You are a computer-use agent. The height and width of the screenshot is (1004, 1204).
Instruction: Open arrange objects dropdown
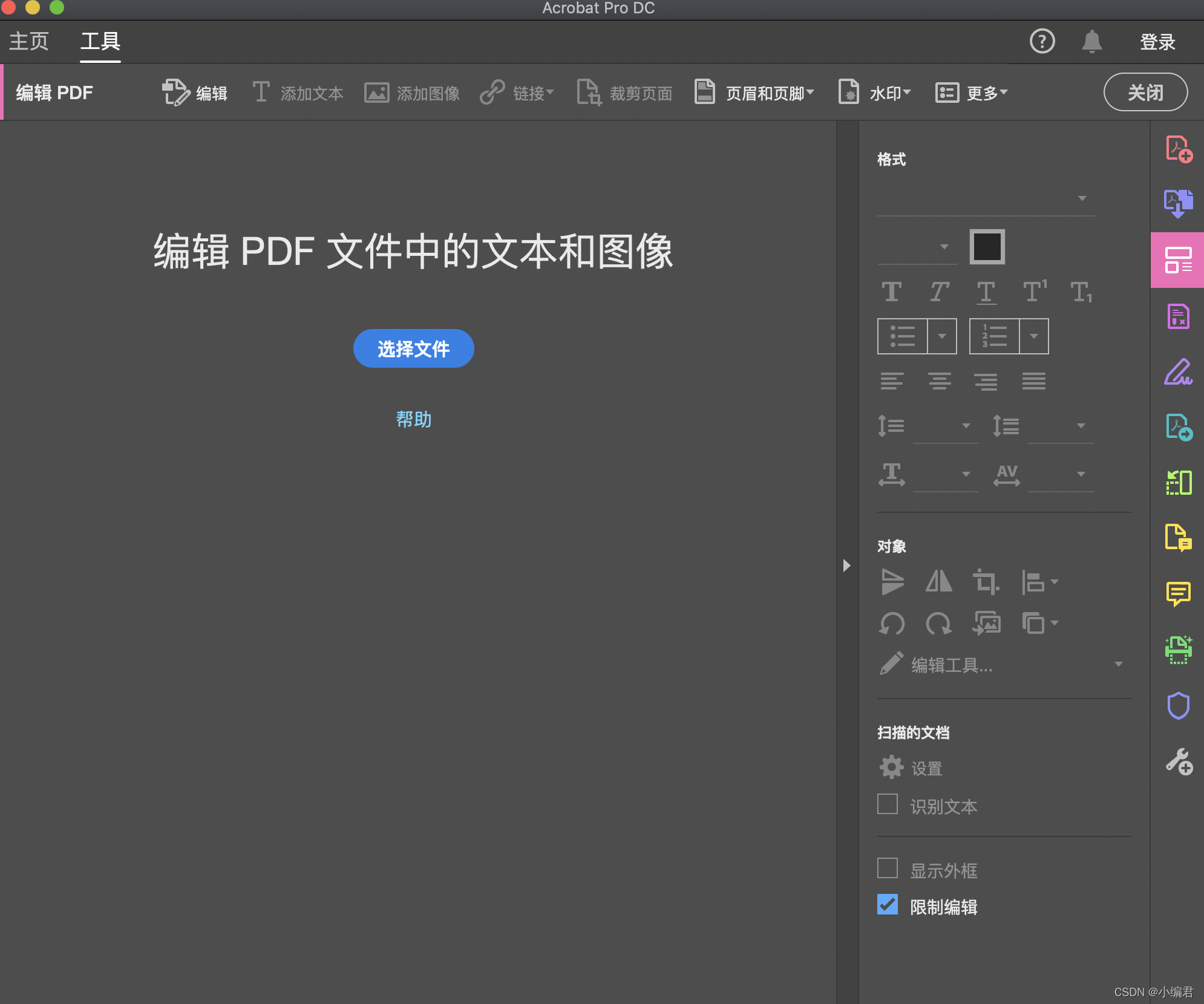tap(1039, 623)
